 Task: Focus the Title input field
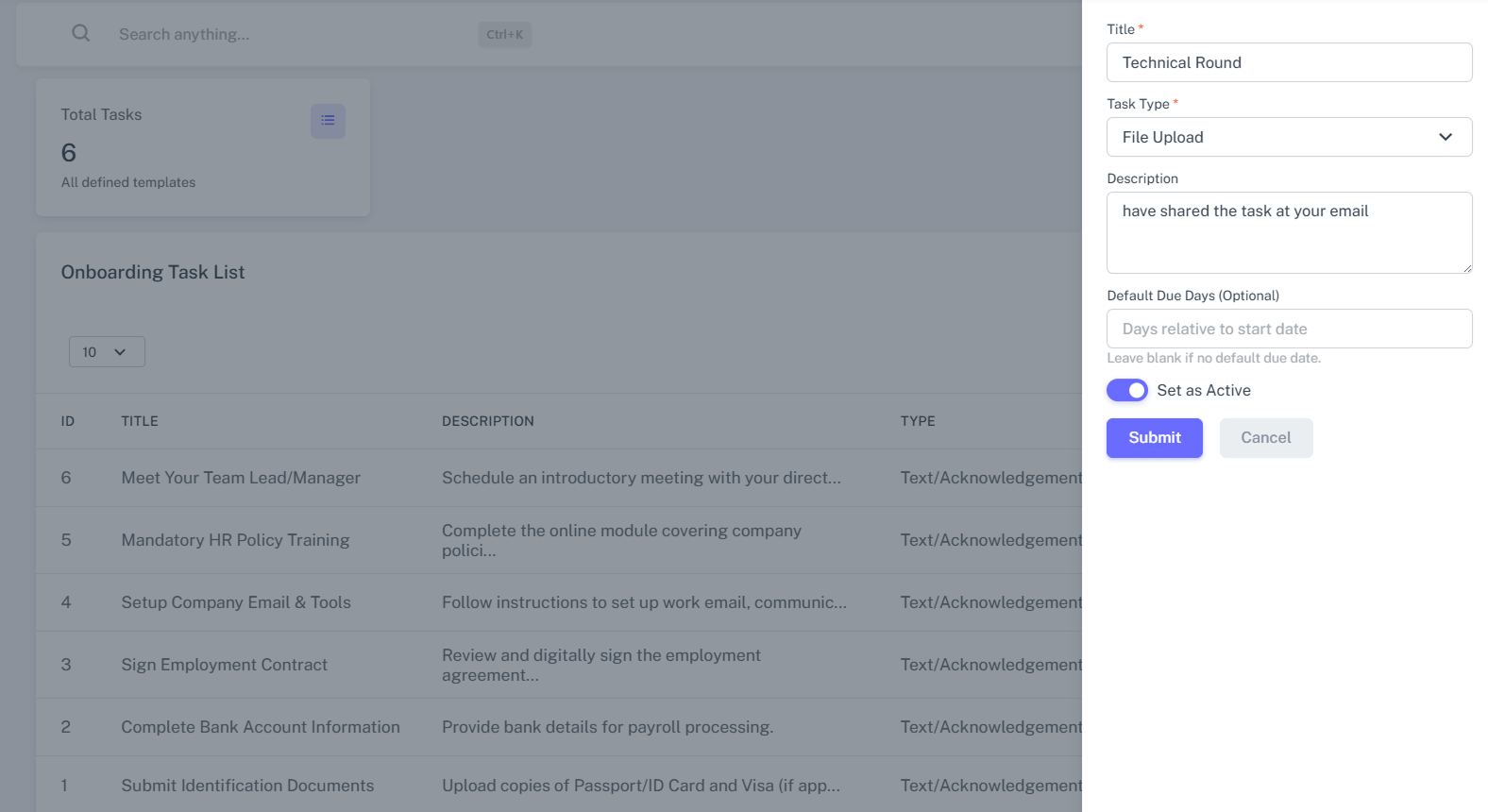1289,62
